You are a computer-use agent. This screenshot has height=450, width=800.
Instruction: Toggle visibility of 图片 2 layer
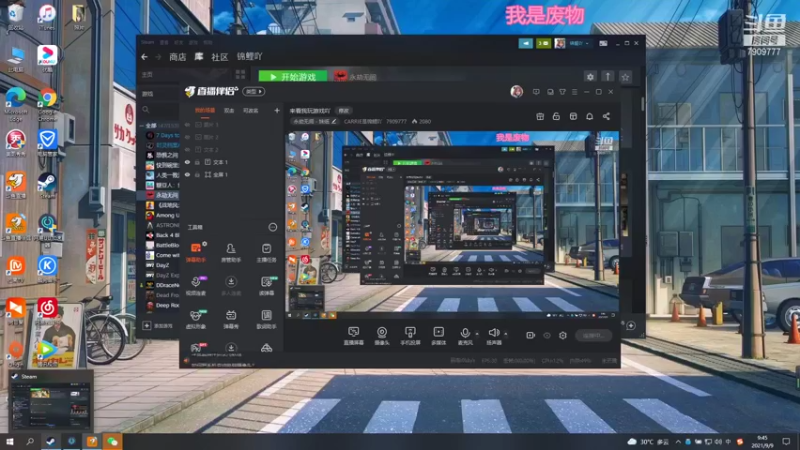[x=187, y=137]
